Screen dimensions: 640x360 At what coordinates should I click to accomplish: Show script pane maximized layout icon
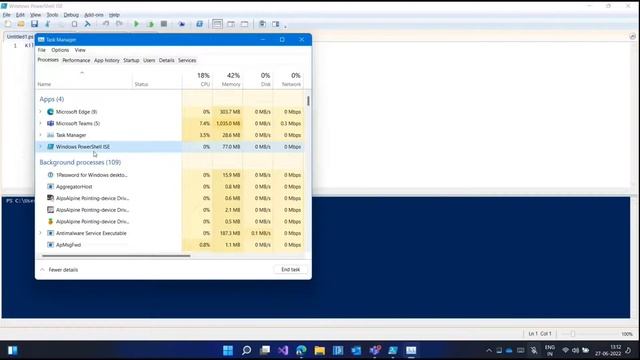pos(244,24)
